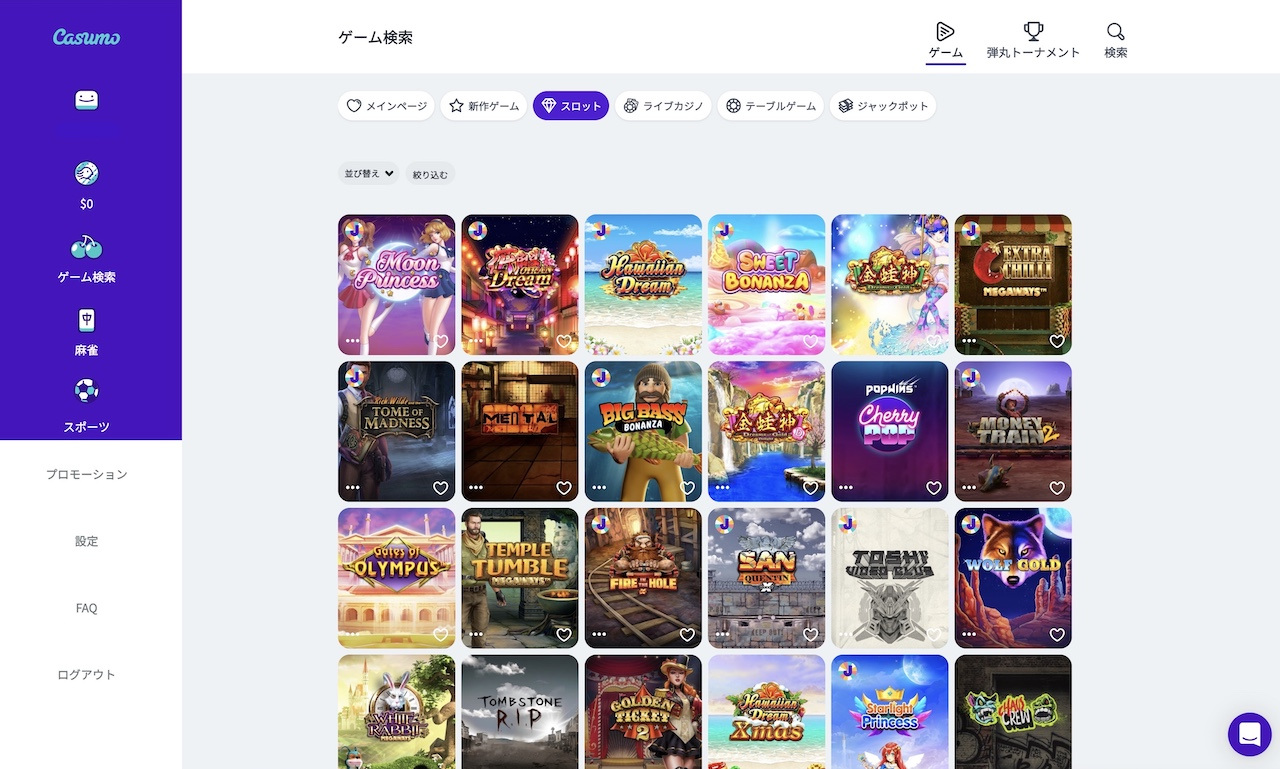
Task: Select the mahjong tile icon
Action: pyautogui.click(x=87, y=321)
